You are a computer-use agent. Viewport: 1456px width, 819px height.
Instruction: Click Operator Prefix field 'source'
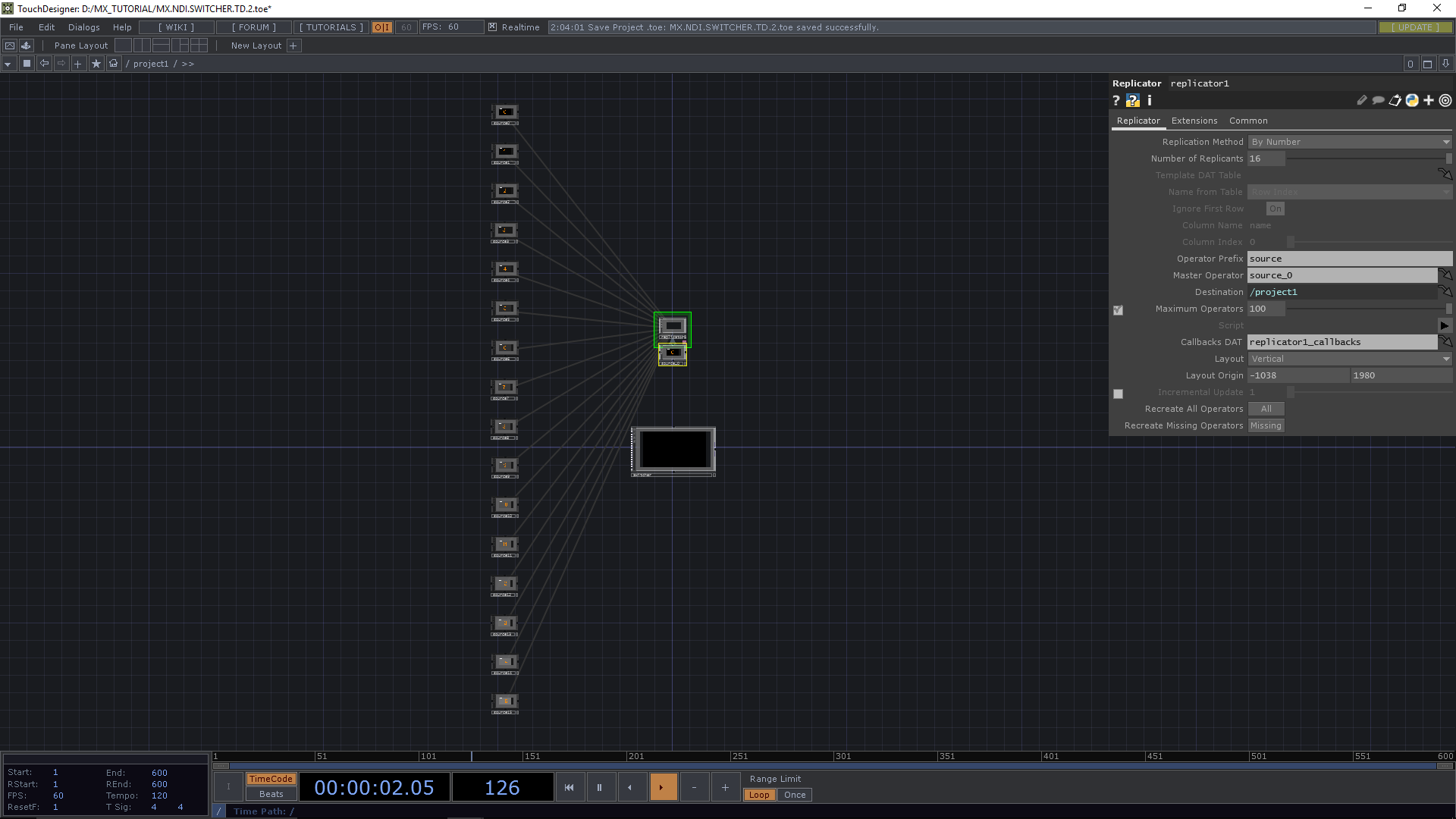[1350, 259]
